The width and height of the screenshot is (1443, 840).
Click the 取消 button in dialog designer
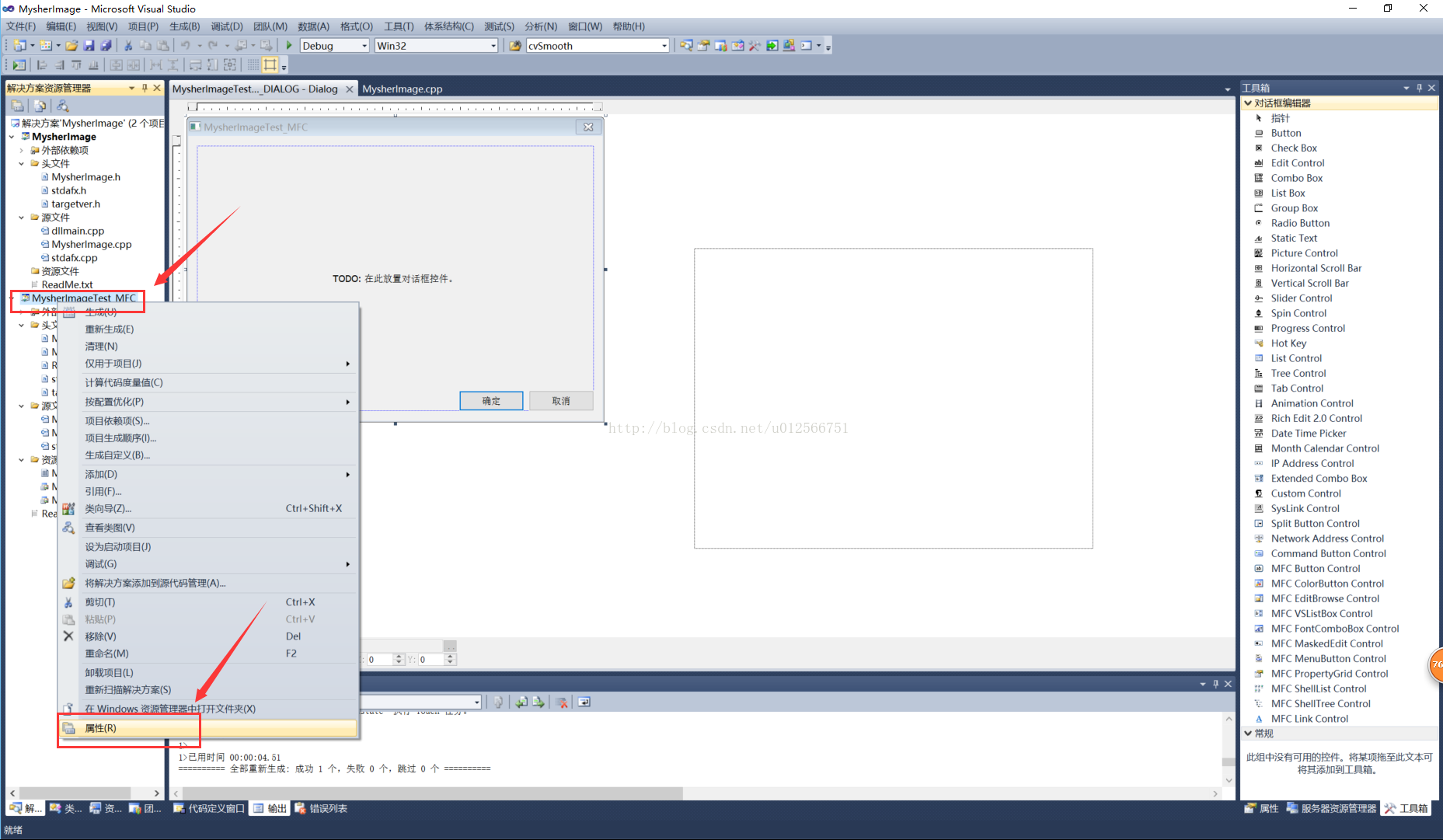pyautogui.click(x=561, y=401)
